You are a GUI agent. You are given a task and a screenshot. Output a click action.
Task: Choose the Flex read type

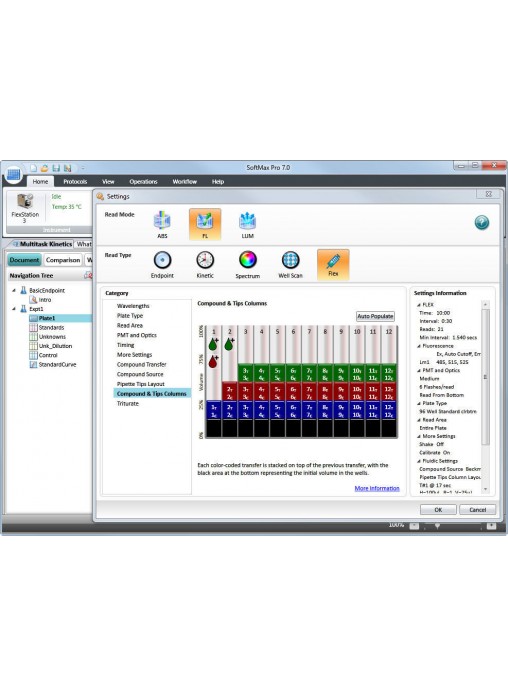click(x=333, y=265)
